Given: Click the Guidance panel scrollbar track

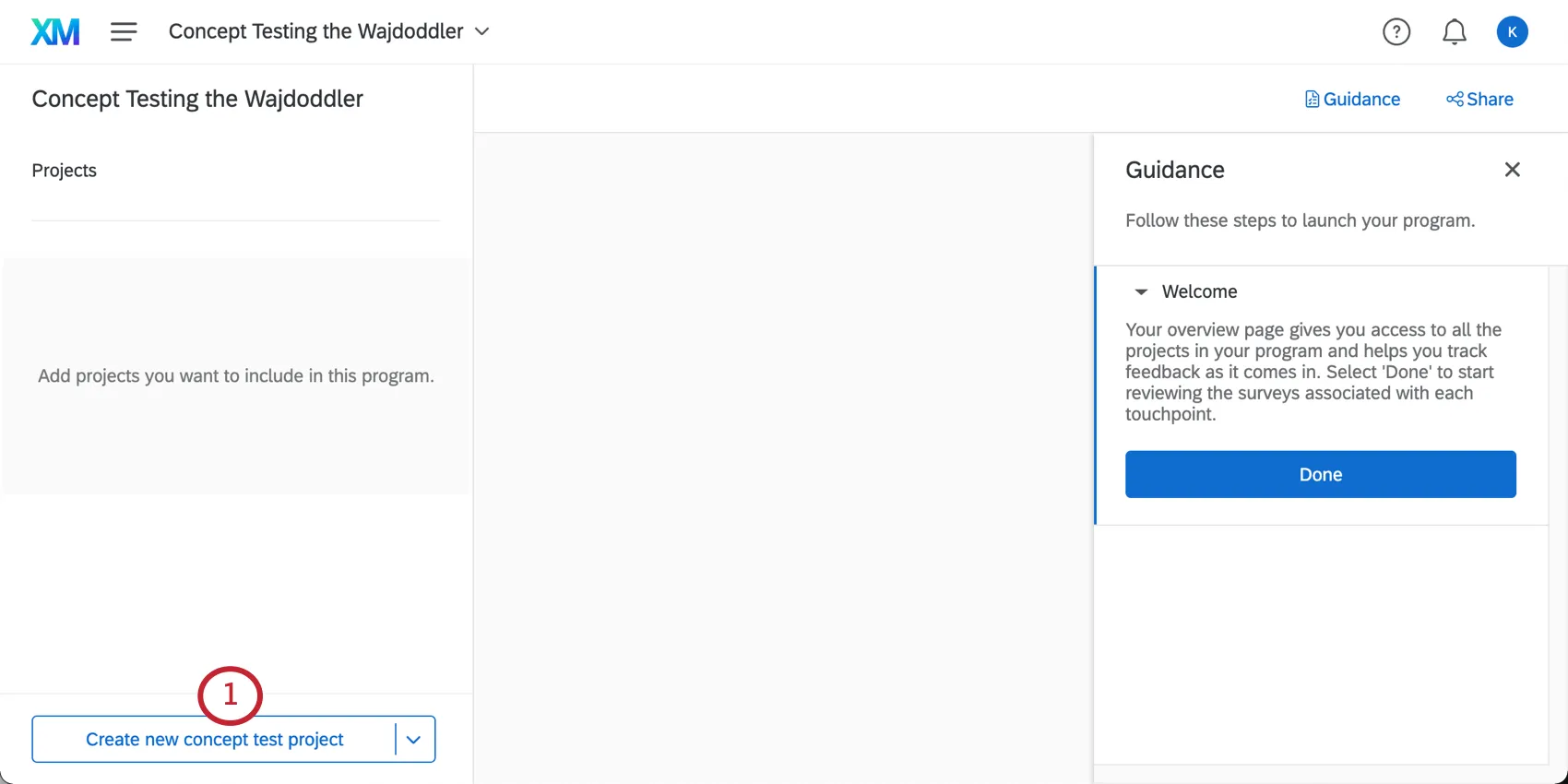Looking at the screenshot, I should click(x=1558, y=517).
